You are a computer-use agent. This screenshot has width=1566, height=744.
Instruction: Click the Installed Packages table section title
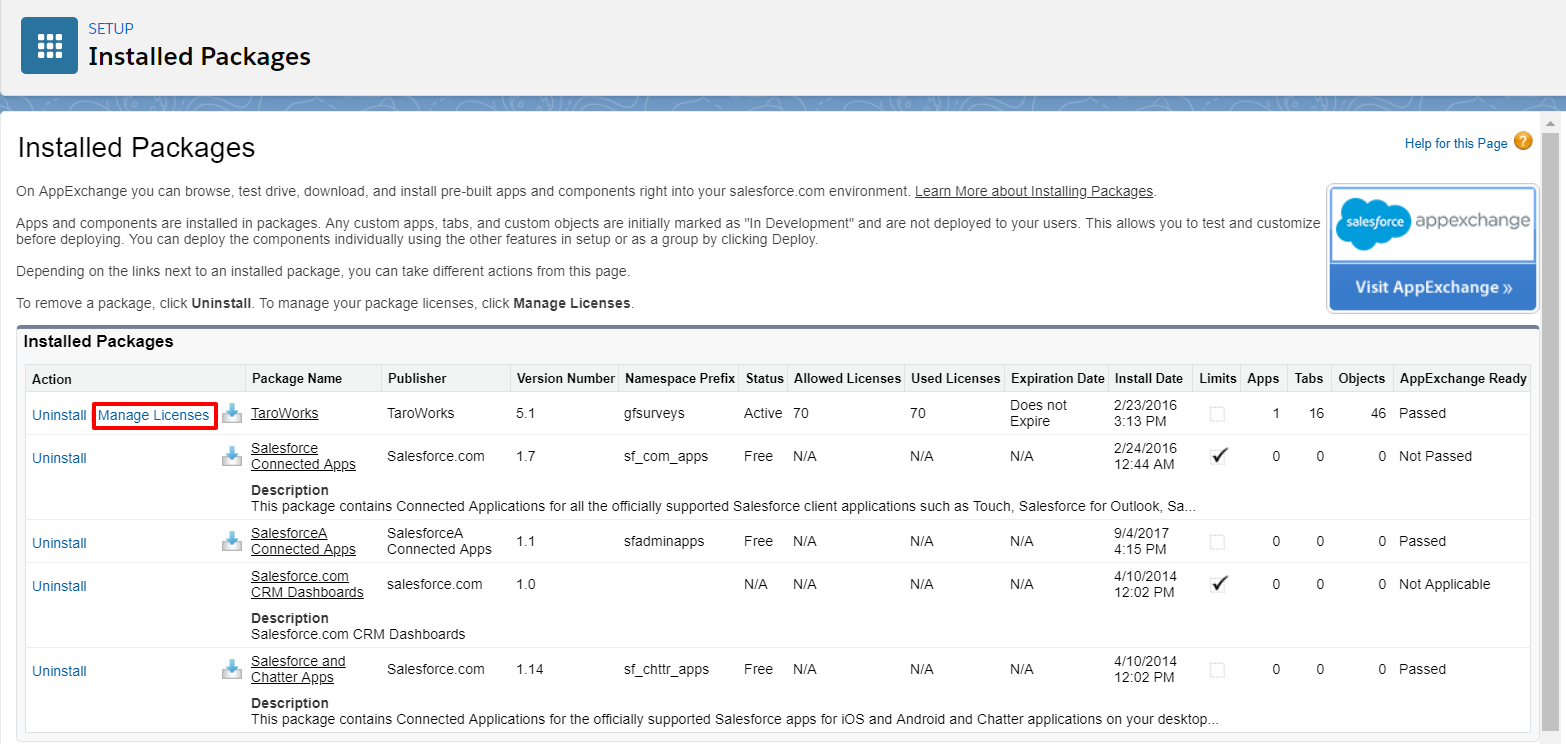click(x=99, y=342)
